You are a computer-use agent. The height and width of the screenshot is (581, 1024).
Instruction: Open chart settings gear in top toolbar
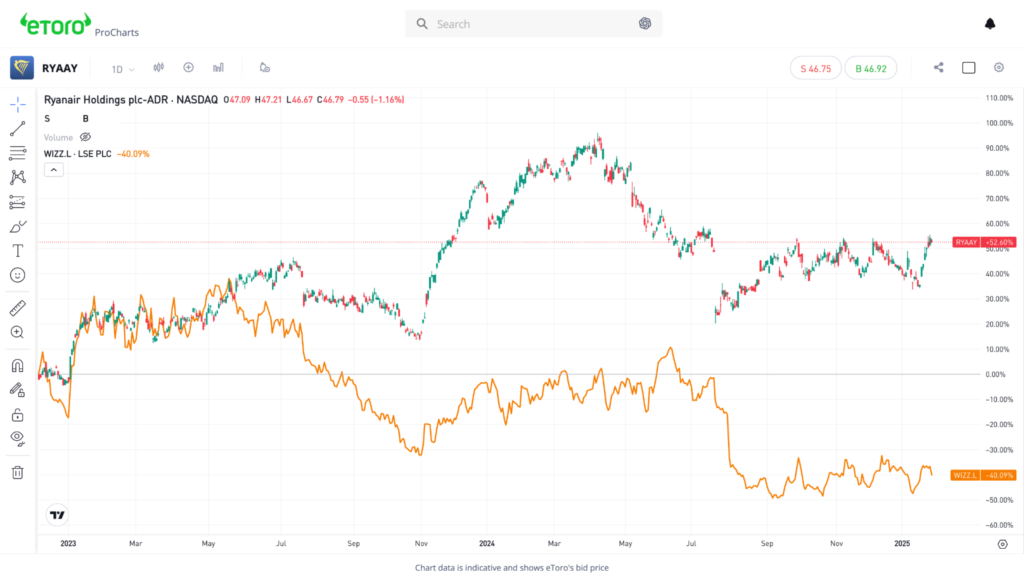[999, 67]
